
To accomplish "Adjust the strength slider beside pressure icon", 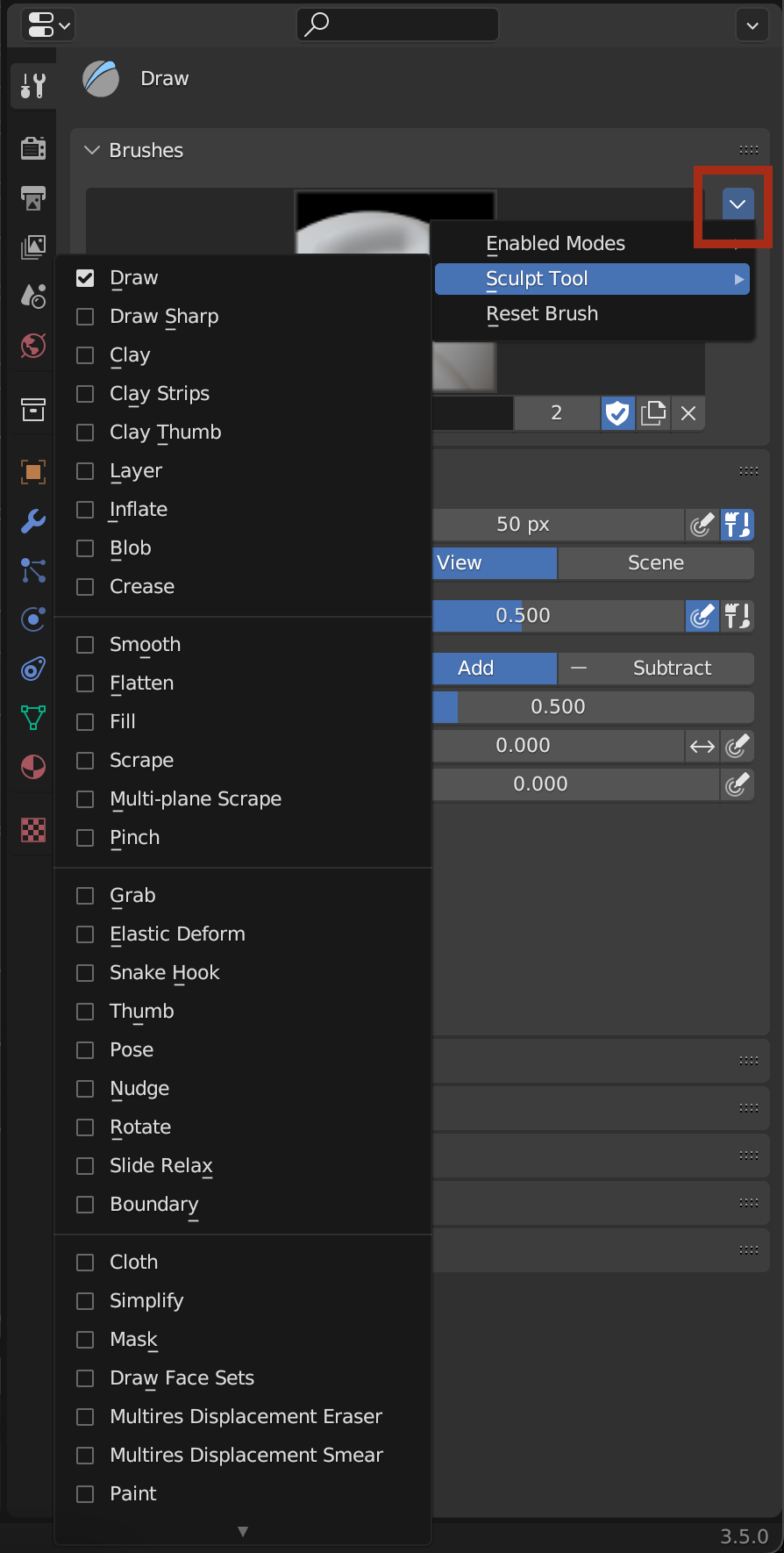I will tap(558, 616).
